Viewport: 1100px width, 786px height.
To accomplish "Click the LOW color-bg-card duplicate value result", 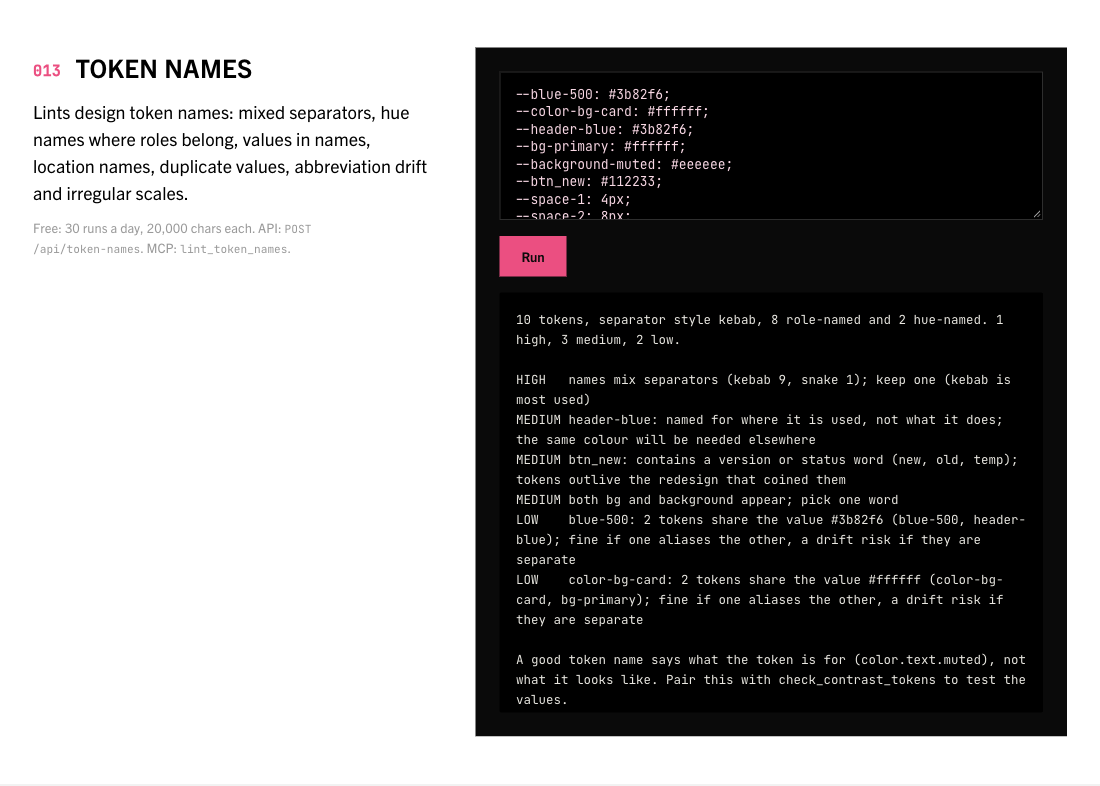I will [760, 600].
